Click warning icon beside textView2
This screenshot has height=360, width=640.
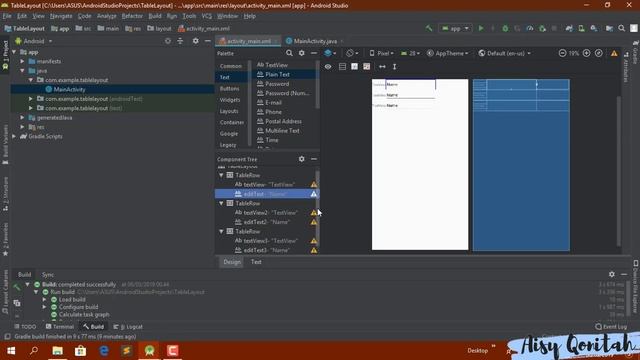point(313,213)
